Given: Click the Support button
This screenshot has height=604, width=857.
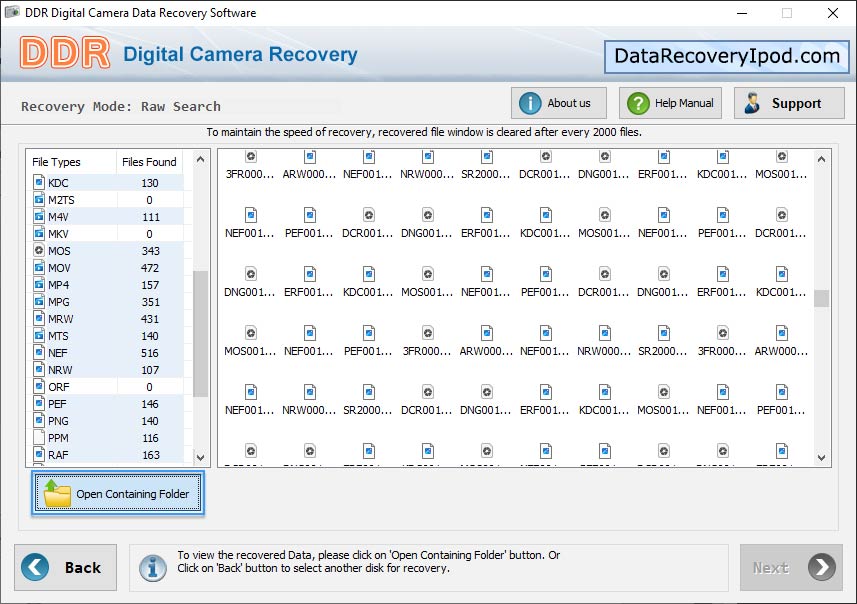Looking at the screenshot, I should click(789, 103).
